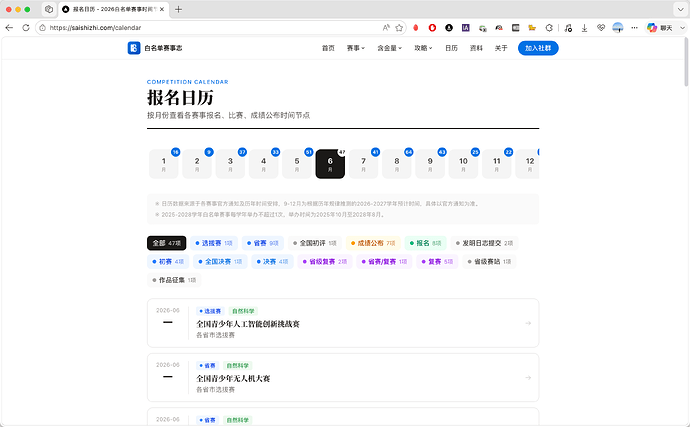690x427 pixels.
Task: Select month 7 月 tab
Action: pyautogui.click(x=363, y=164)
